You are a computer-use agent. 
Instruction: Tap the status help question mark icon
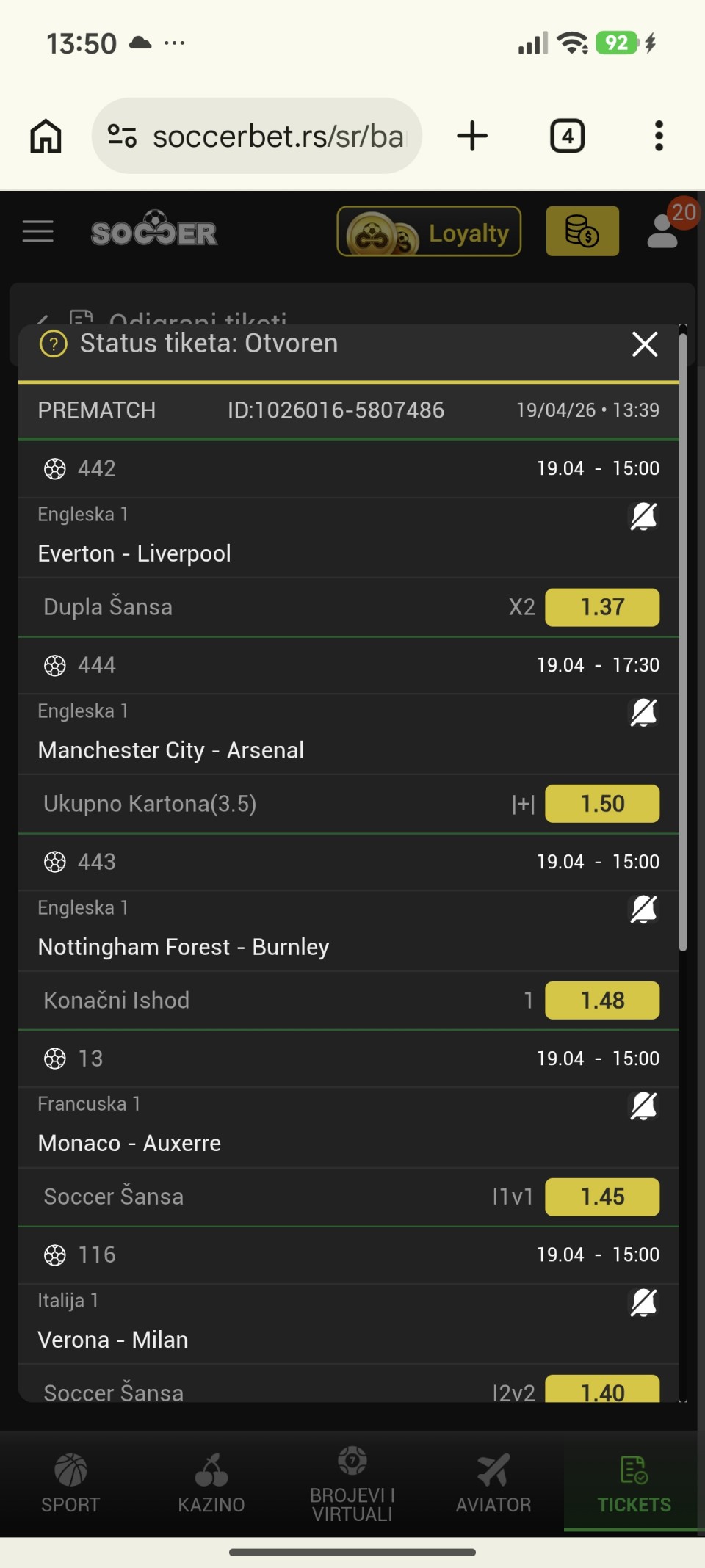tap(54, 344)
